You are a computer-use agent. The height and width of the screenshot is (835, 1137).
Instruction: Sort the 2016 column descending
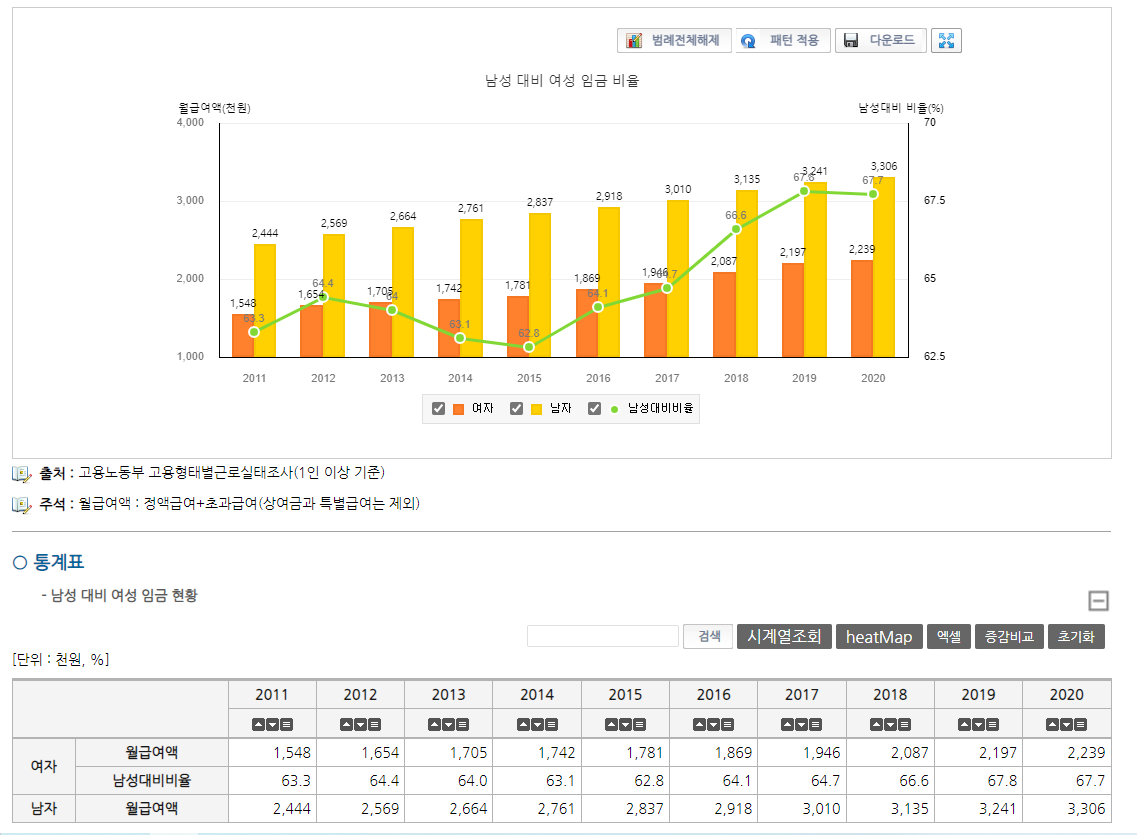pos(714,724)
